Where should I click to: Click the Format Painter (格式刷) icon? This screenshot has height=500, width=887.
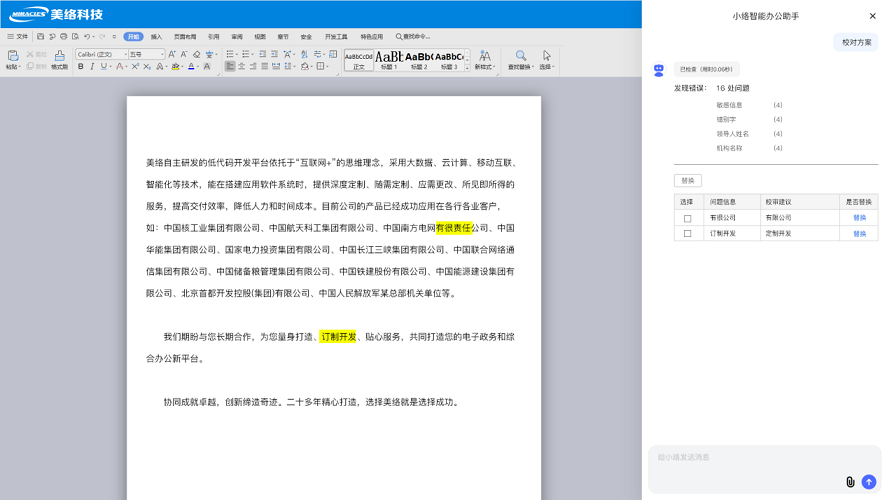(x=59, y=57)
